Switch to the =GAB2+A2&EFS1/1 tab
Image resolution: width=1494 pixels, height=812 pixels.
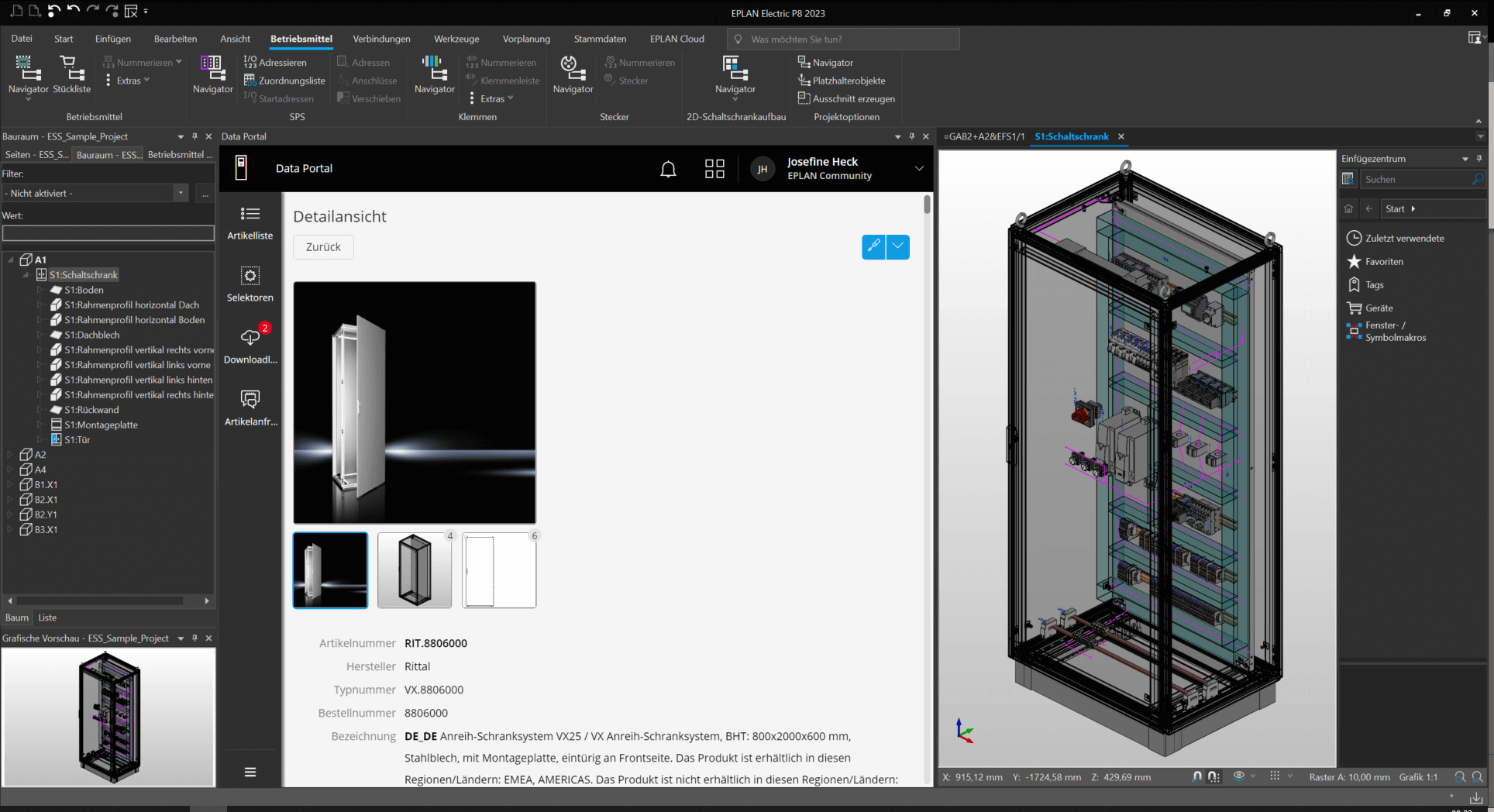[x=983, y=136]
